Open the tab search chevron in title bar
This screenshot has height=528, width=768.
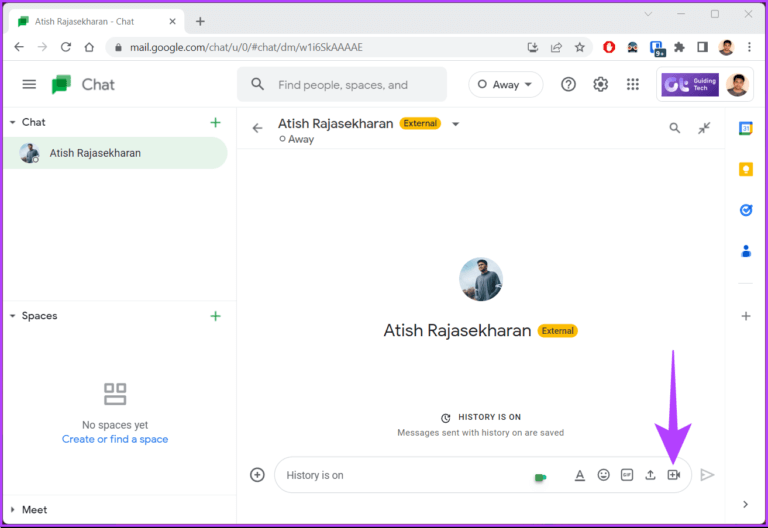click(x=648, y=14)
